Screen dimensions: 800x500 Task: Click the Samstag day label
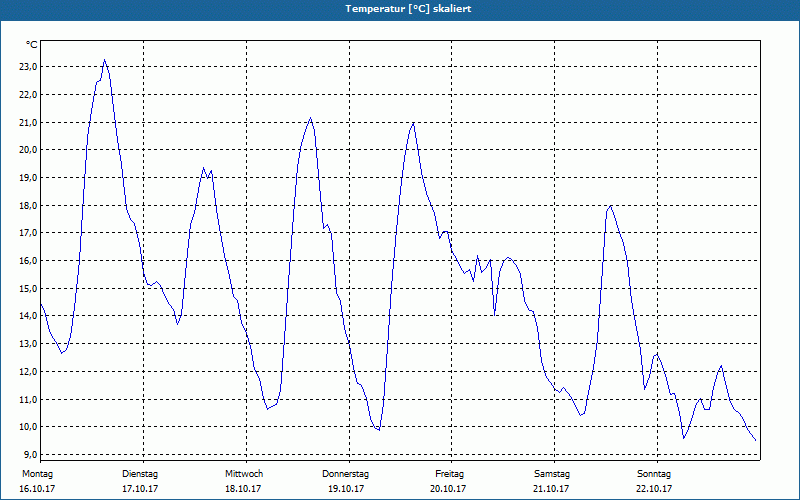(552, 474)
